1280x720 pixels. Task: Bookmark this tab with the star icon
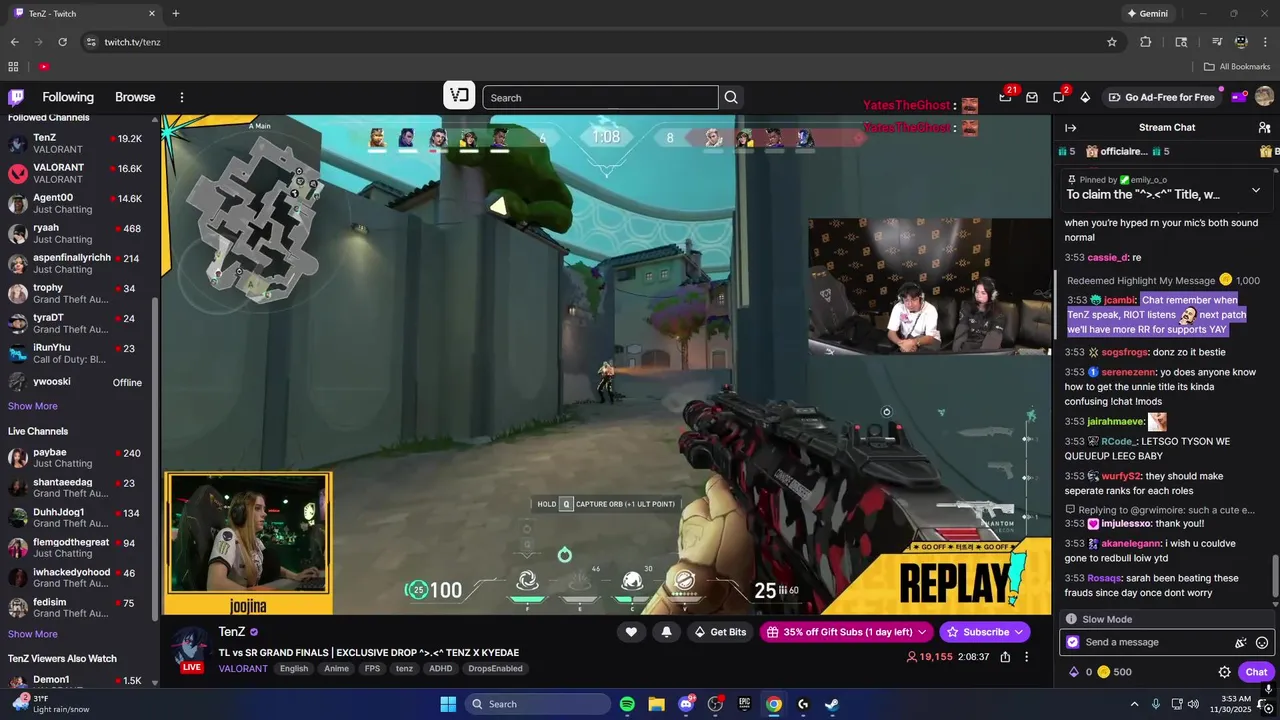1112,42
